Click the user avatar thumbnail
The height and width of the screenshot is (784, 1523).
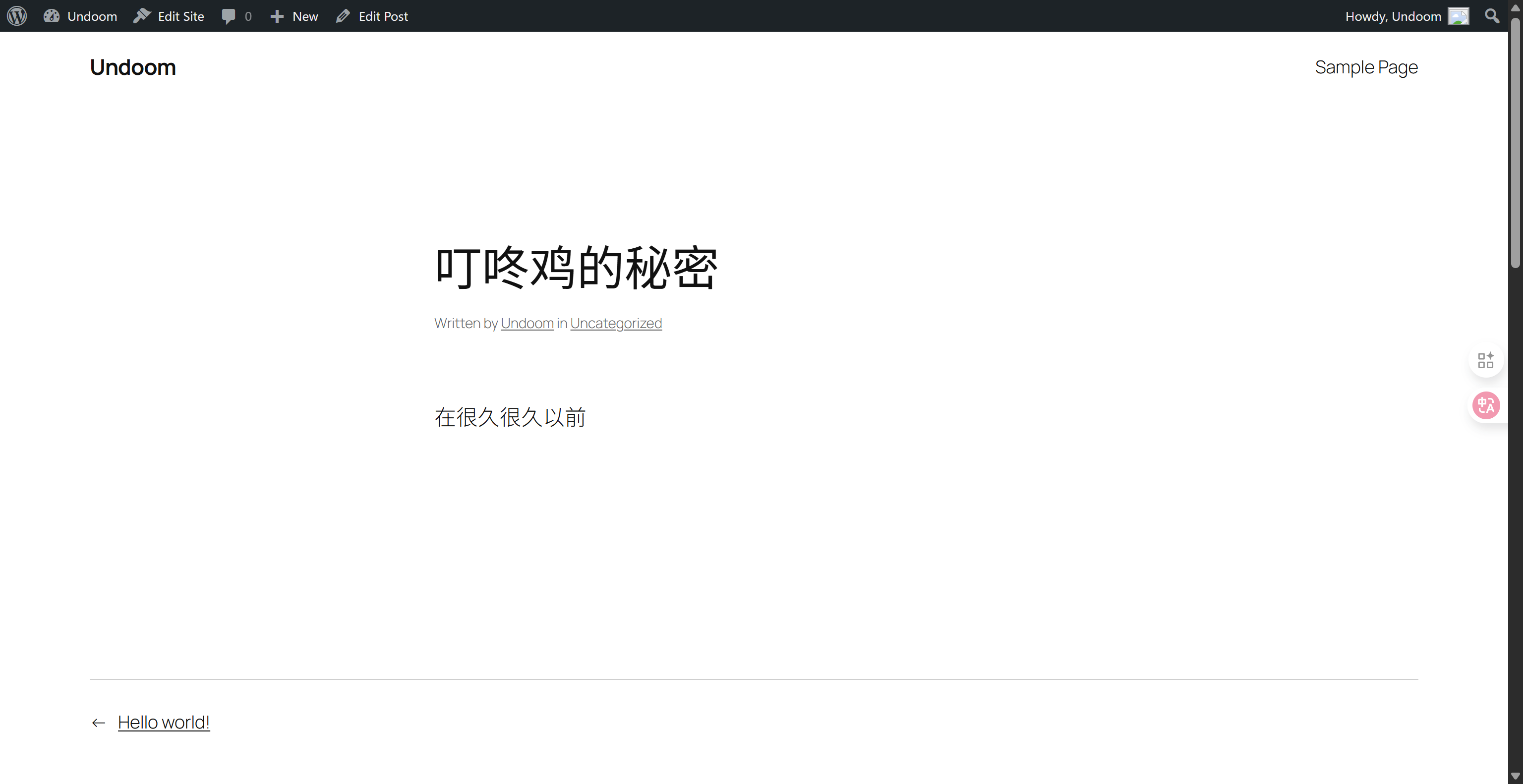(1458, 16)
